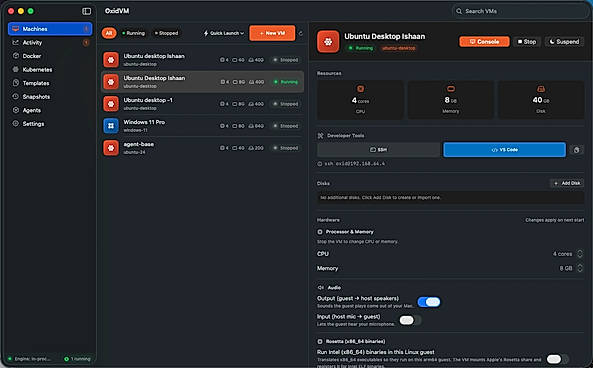The height and width of the screenshot is (368, 593).
Task: Suspend the running VM
Action: tap(564, 42)
